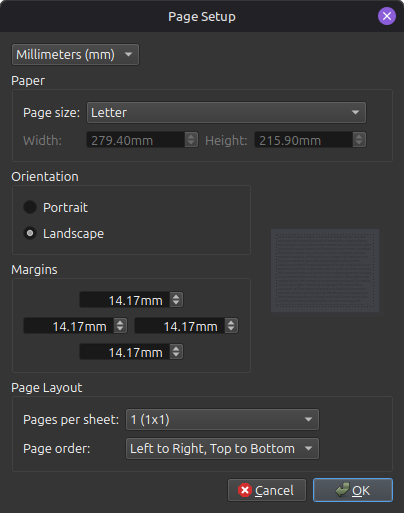Click the top margin spinner arrows
The image size is (404, 513).
pyautogui.click(x=176, y=300)
